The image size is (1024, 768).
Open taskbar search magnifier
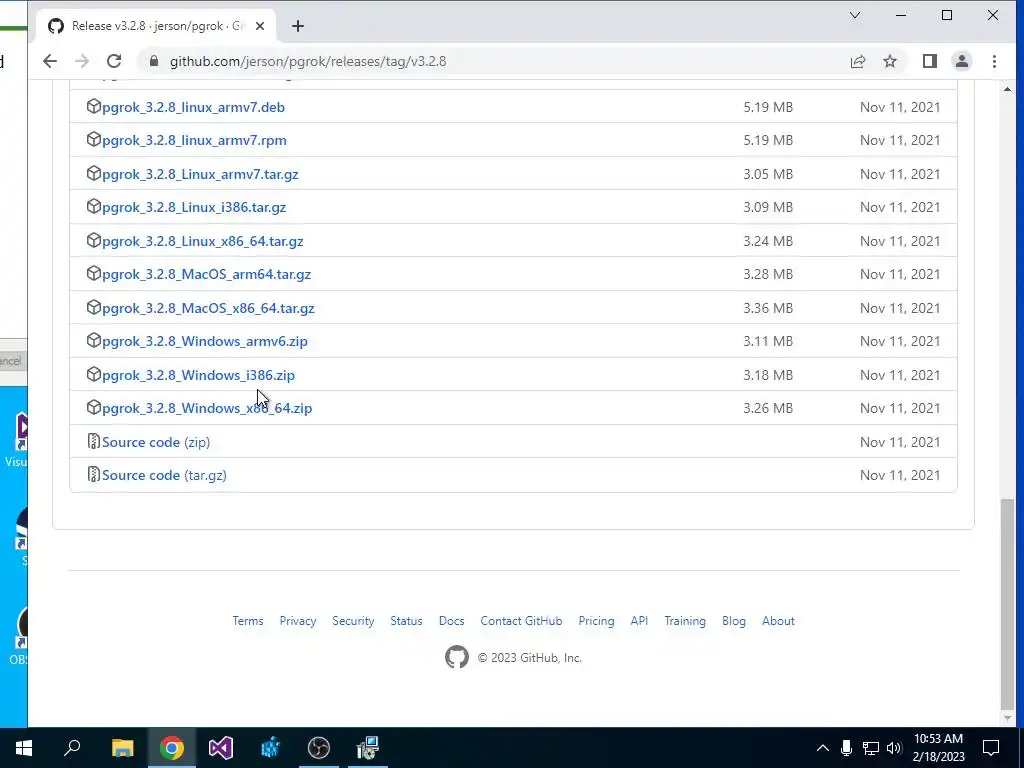(x=72, y=748)
